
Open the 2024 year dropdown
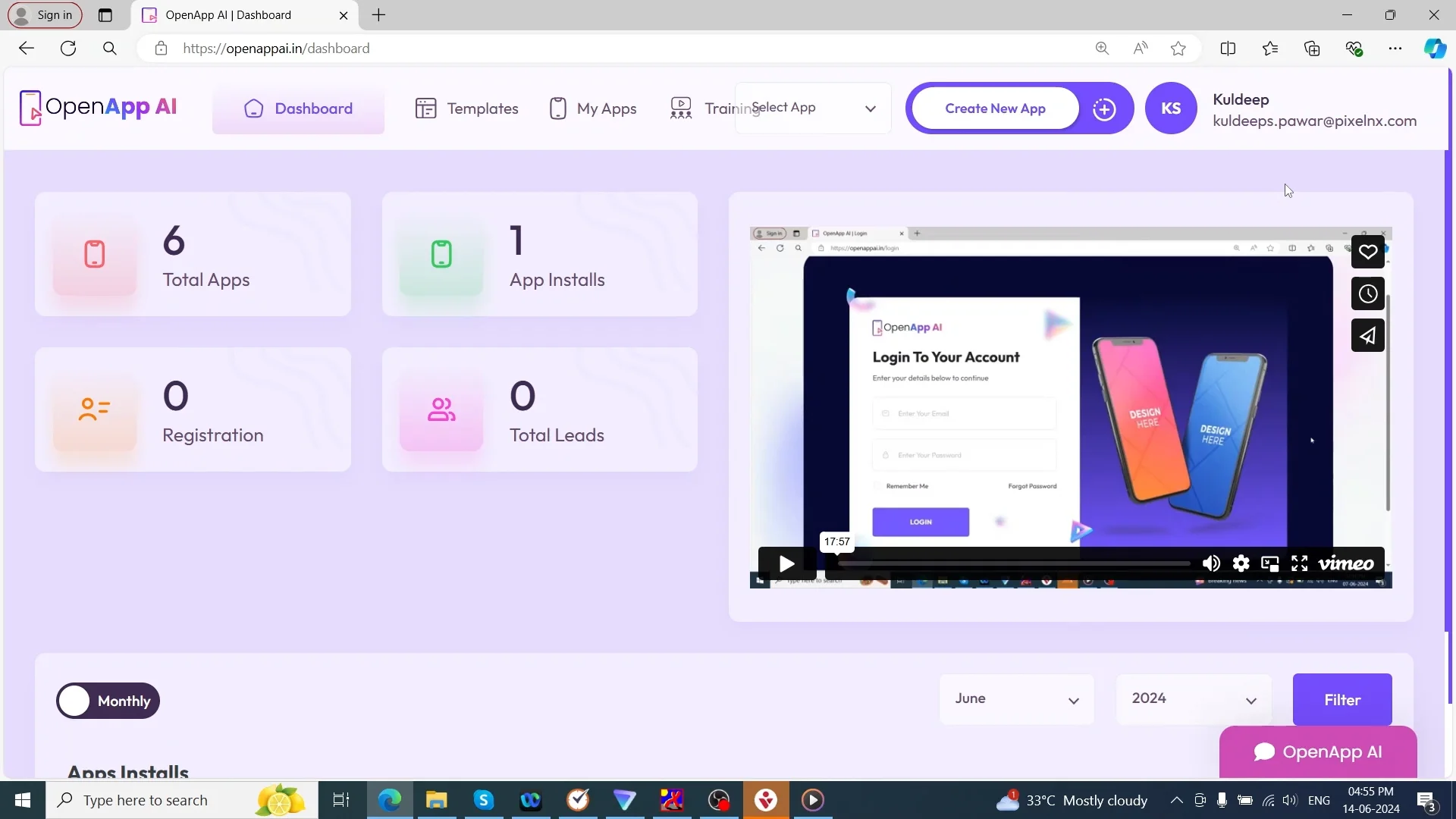coord(1194,699)
